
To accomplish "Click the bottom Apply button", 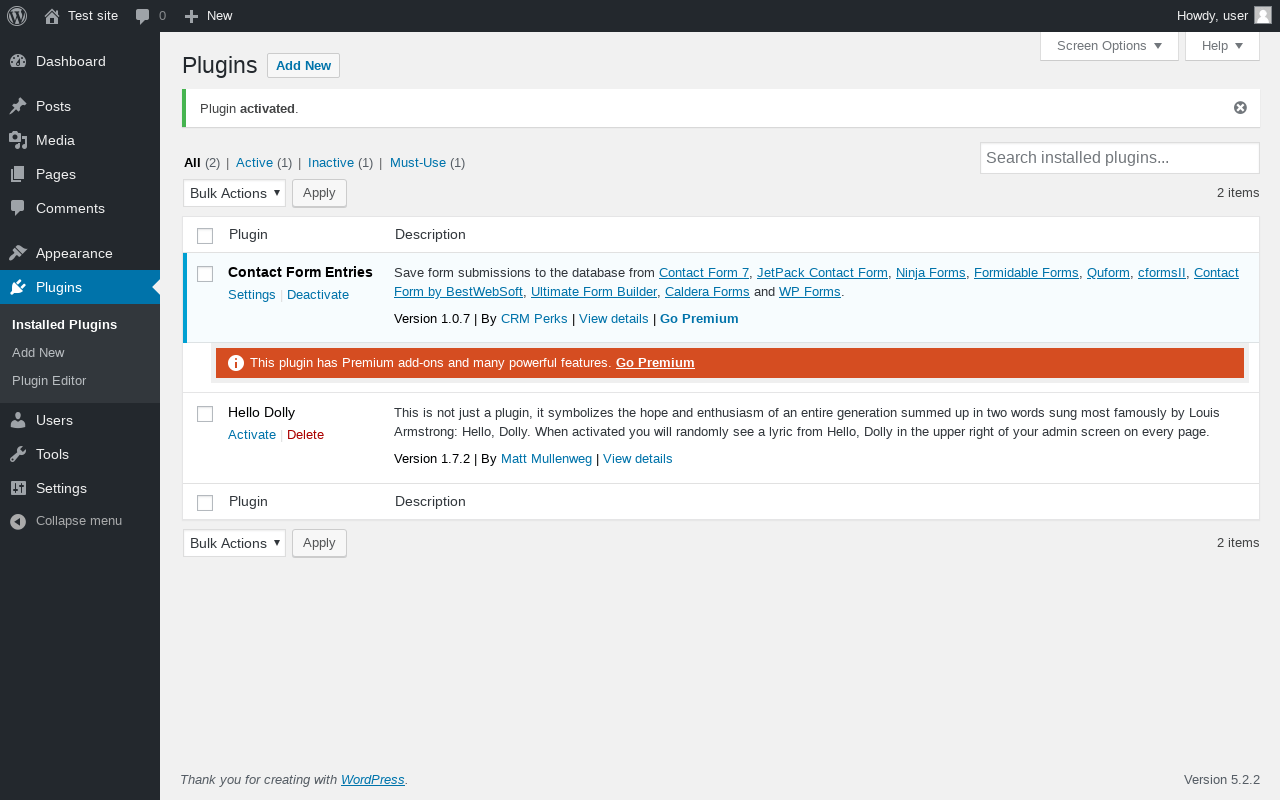I will (319, 543).
